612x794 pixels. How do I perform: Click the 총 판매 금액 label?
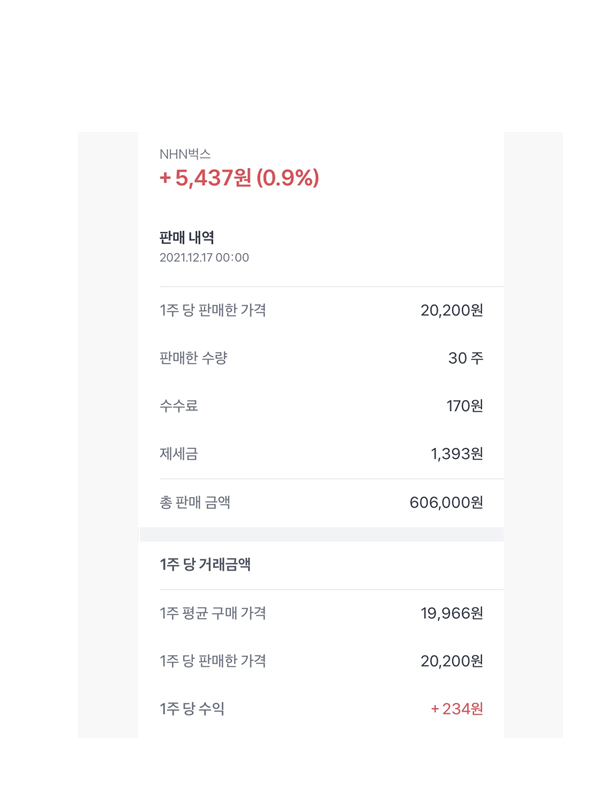(x=195, y=502)
